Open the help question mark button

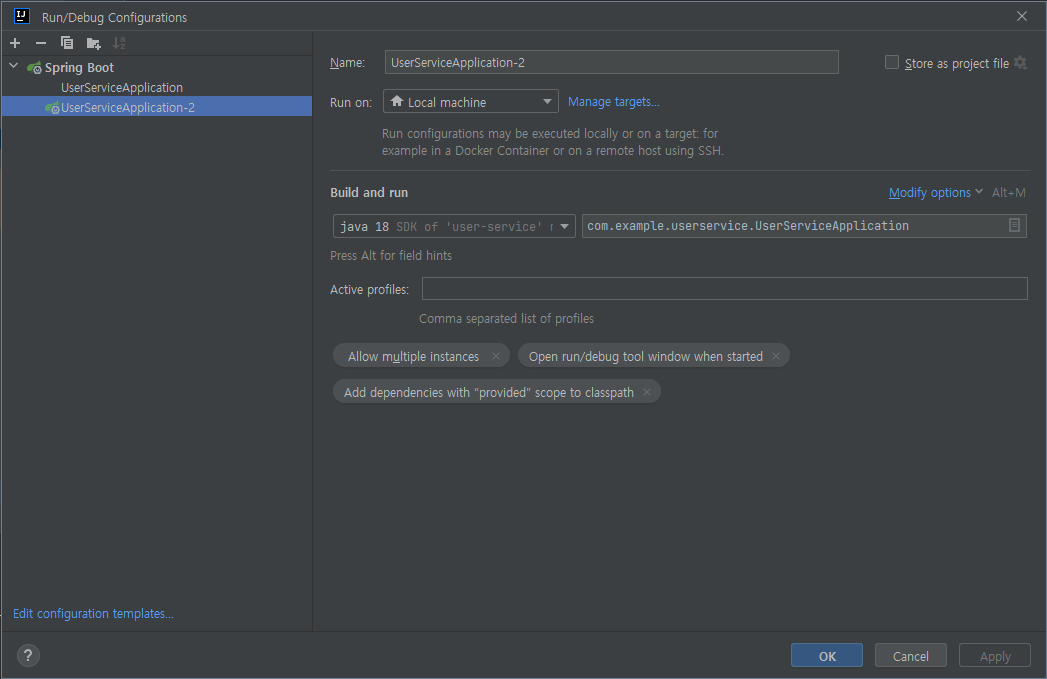pyautogui.click(x=28, y=656)
